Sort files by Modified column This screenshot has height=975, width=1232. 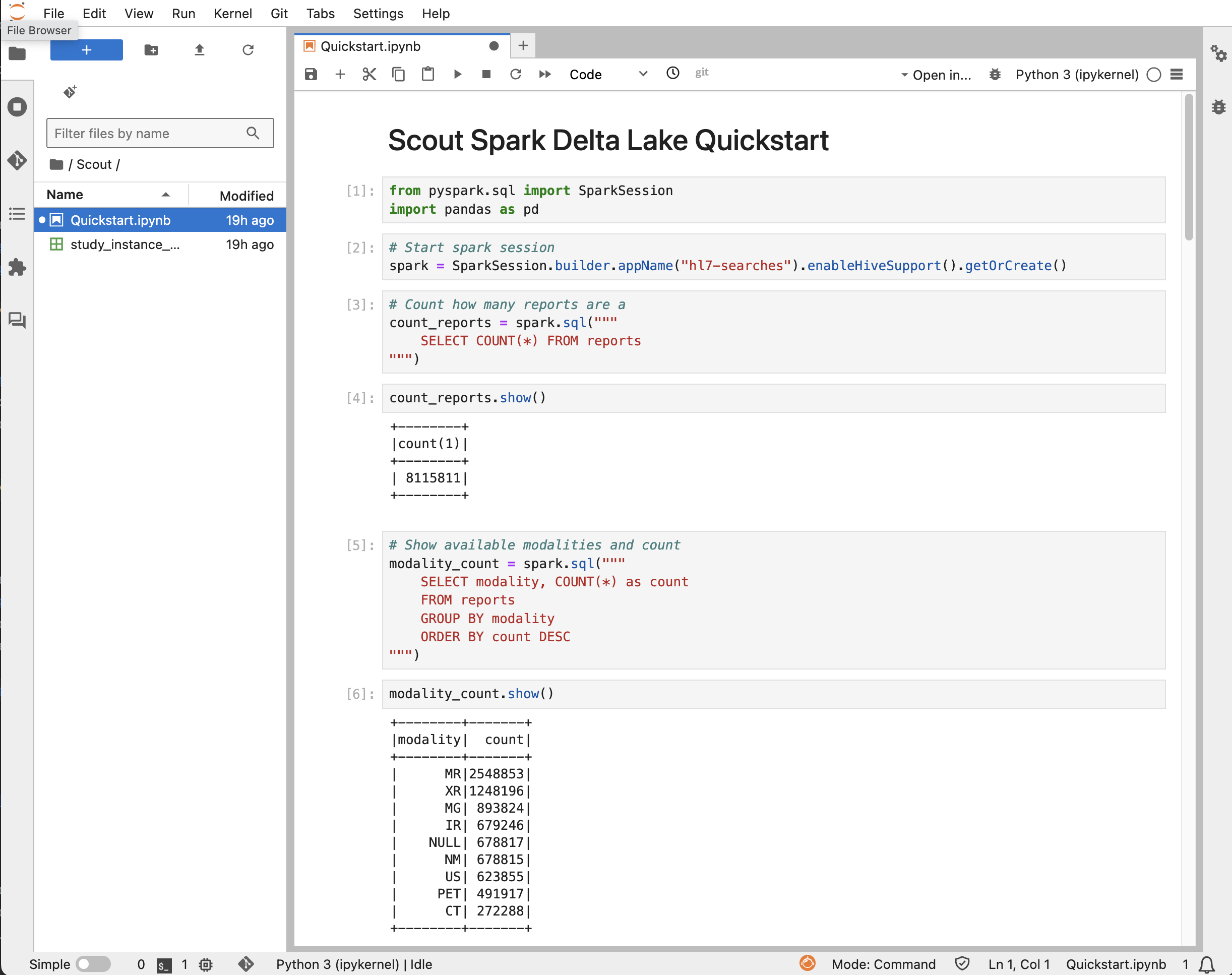237,195
